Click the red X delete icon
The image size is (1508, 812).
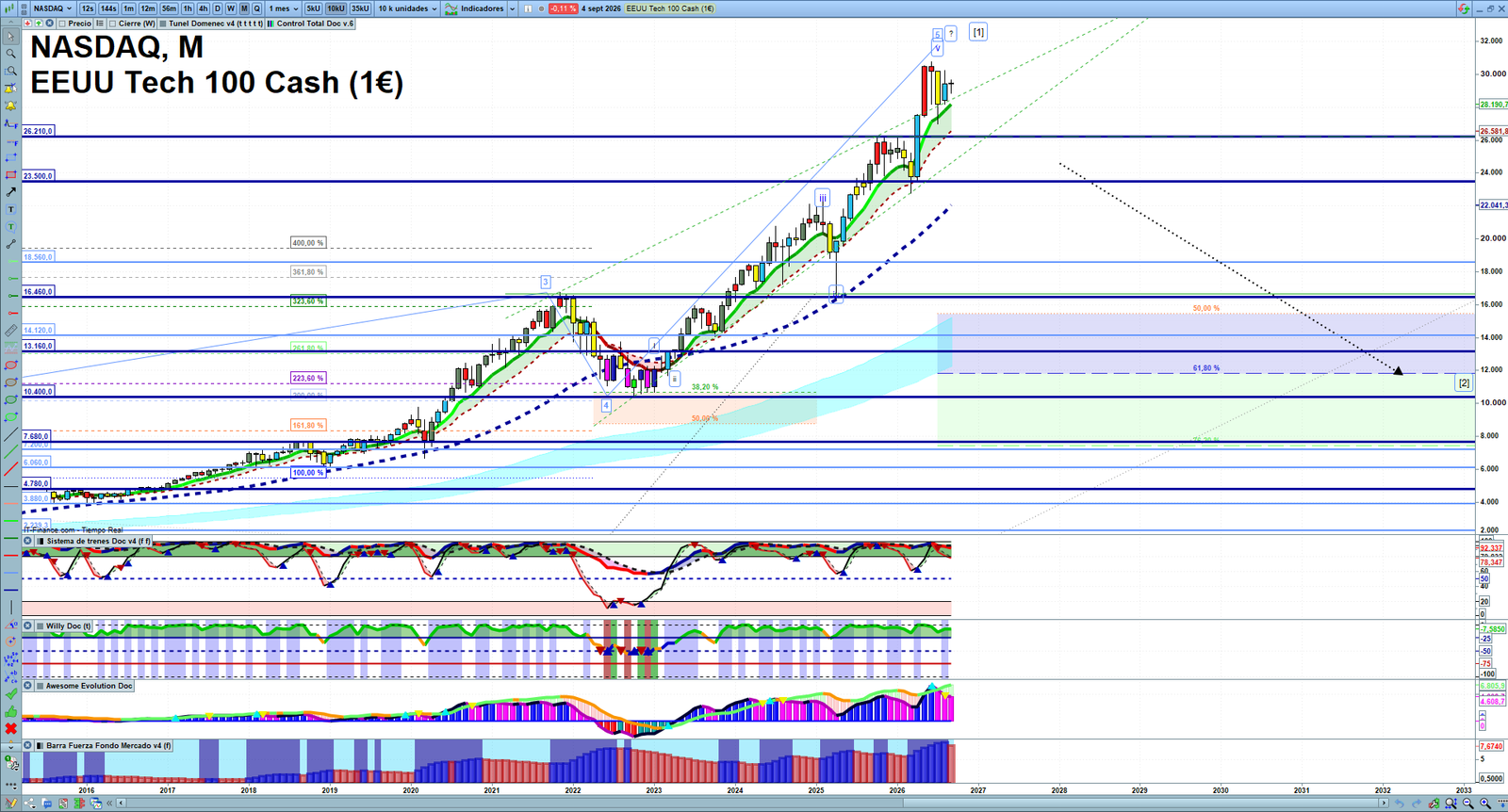pos(11,728)
